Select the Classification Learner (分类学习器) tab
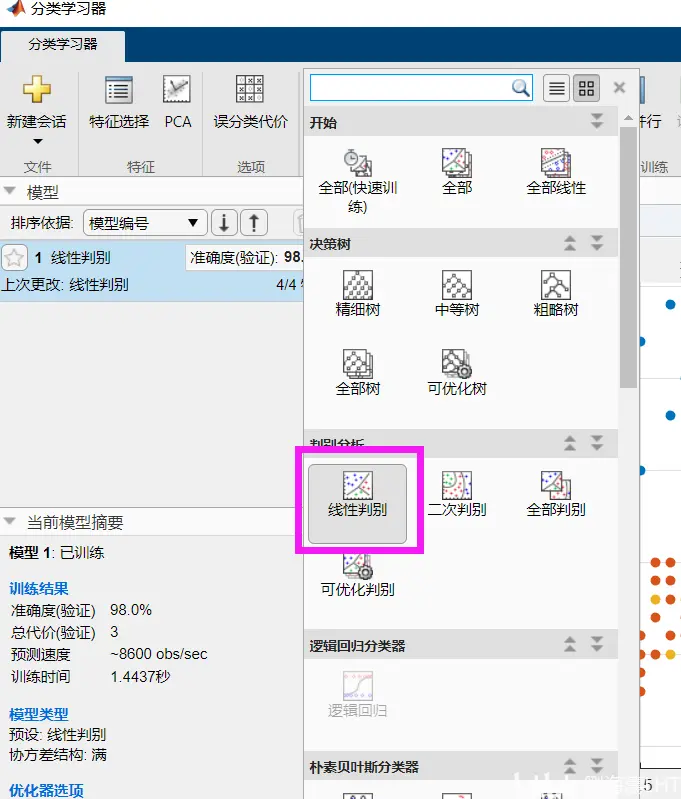Viewport: 681px width, 799px height. [x=63, y=45]
